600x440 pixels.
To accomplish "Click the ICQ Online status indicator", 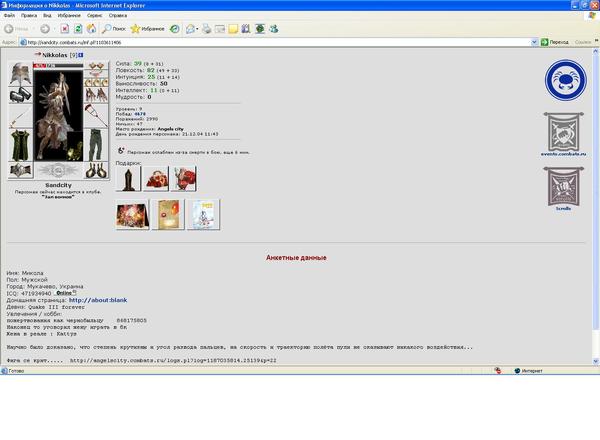I will click(x=66, y=293).
